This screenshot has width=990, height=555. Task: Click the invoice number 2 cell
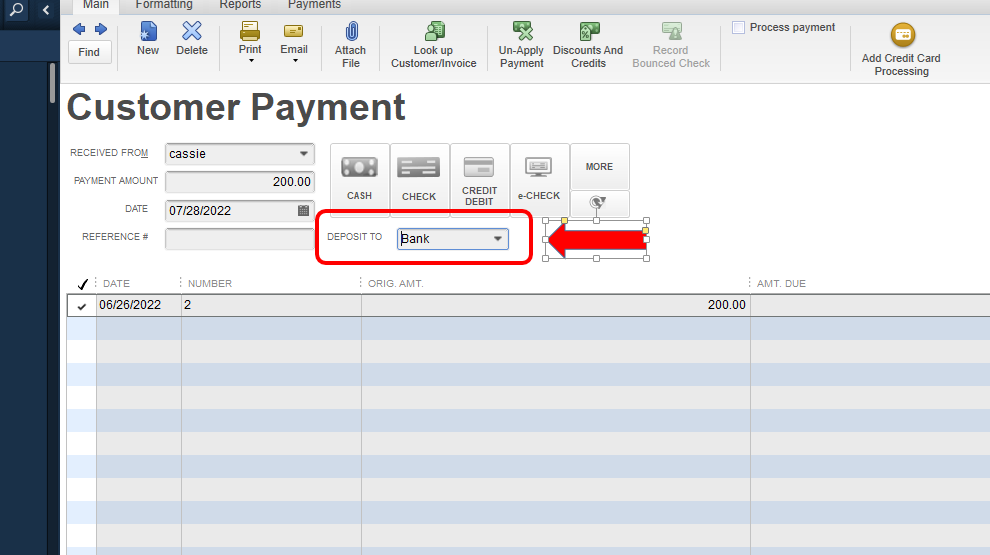click(x=271, y=305)
